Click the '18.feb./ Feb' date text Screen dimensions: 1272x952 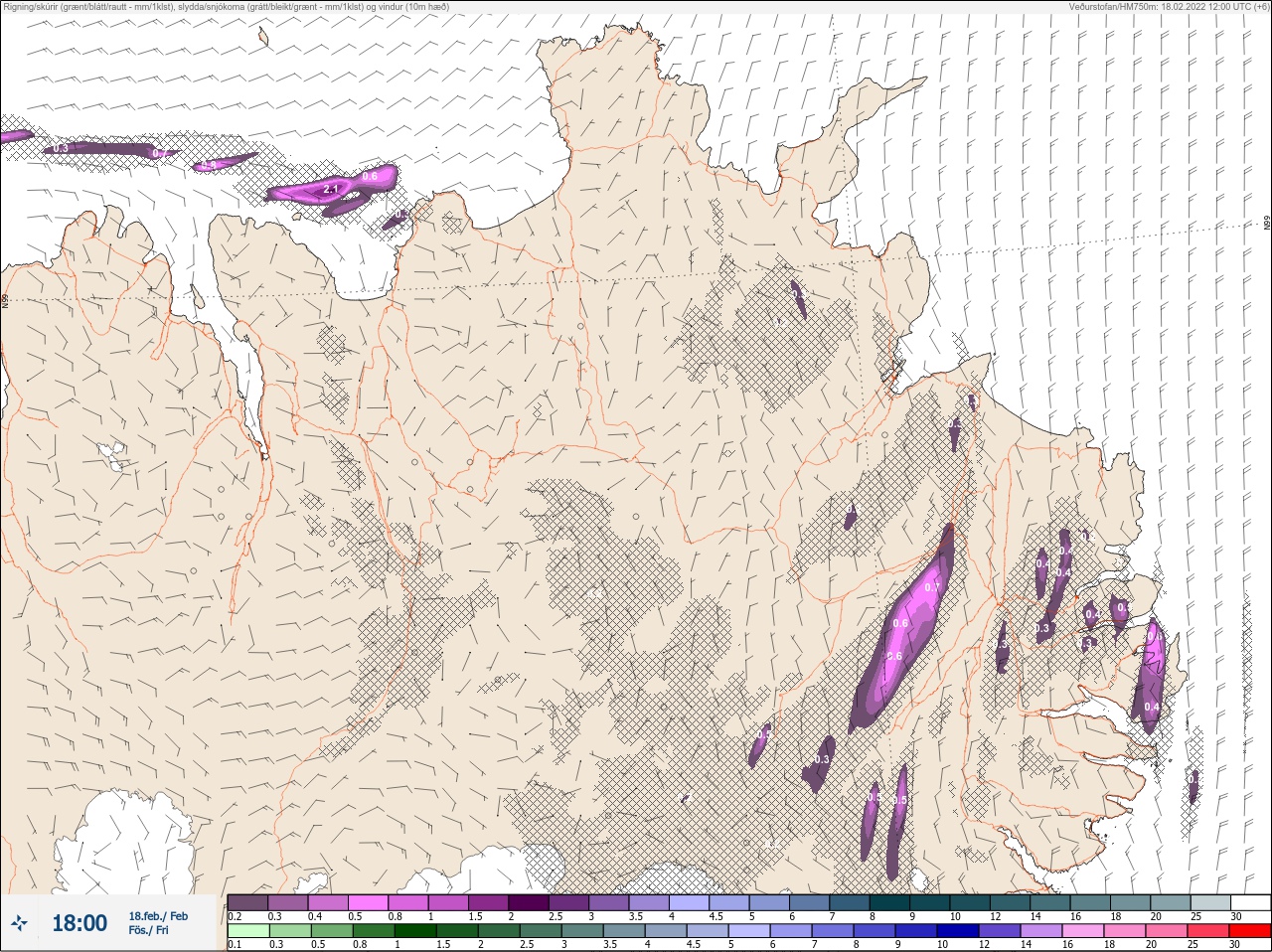[158, 916]
